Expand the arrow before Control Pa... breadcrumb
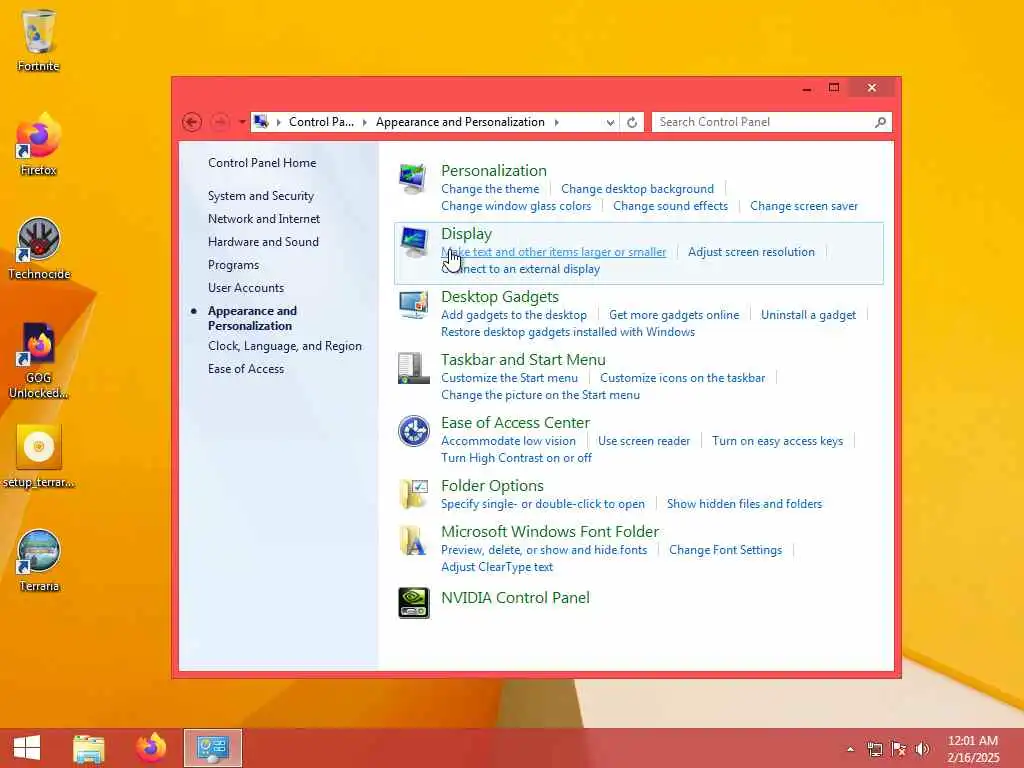The height and width of the screenshot is (768, 1024). (x=279, y=122)
